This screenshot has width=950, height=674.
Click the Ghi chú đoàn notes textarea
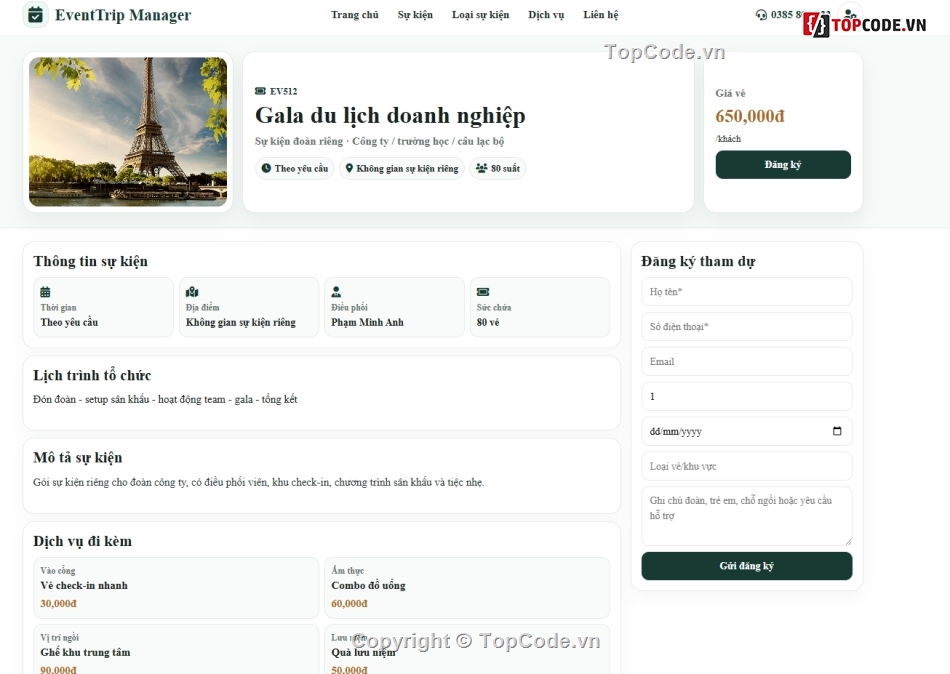tap(746, 516)
